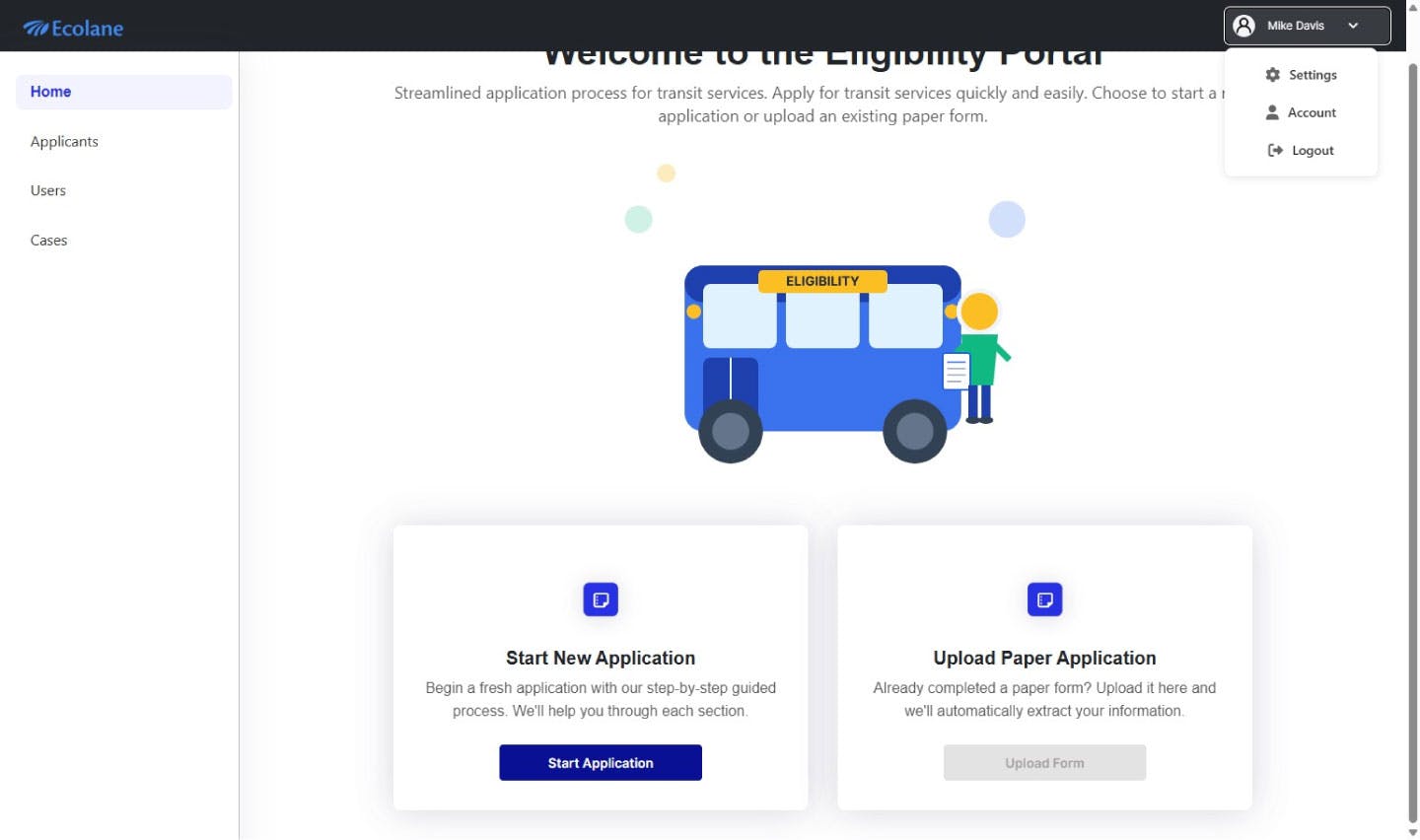
Task: Open Settings via the gear icon
Action: pyautogui.click(x=1273, y=74)
